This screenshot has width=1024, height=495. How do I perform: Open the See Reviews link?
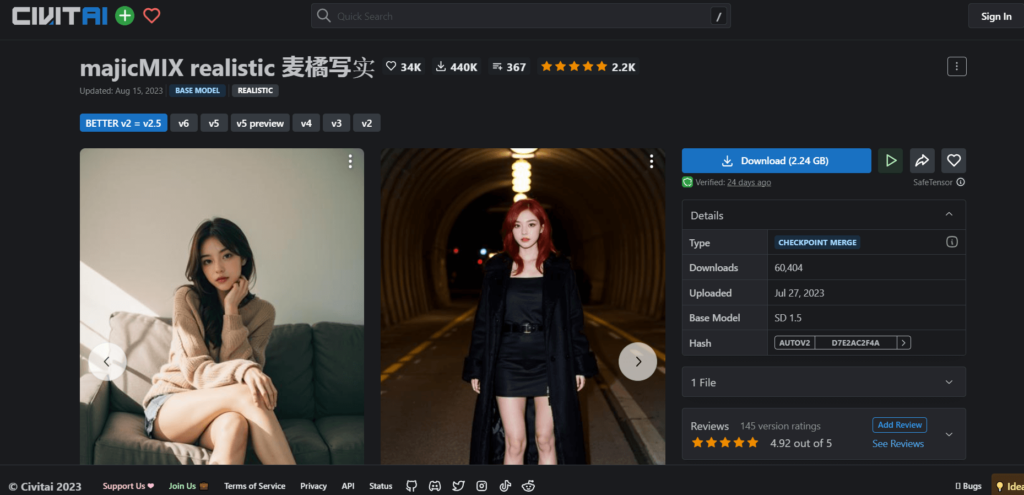898,443
